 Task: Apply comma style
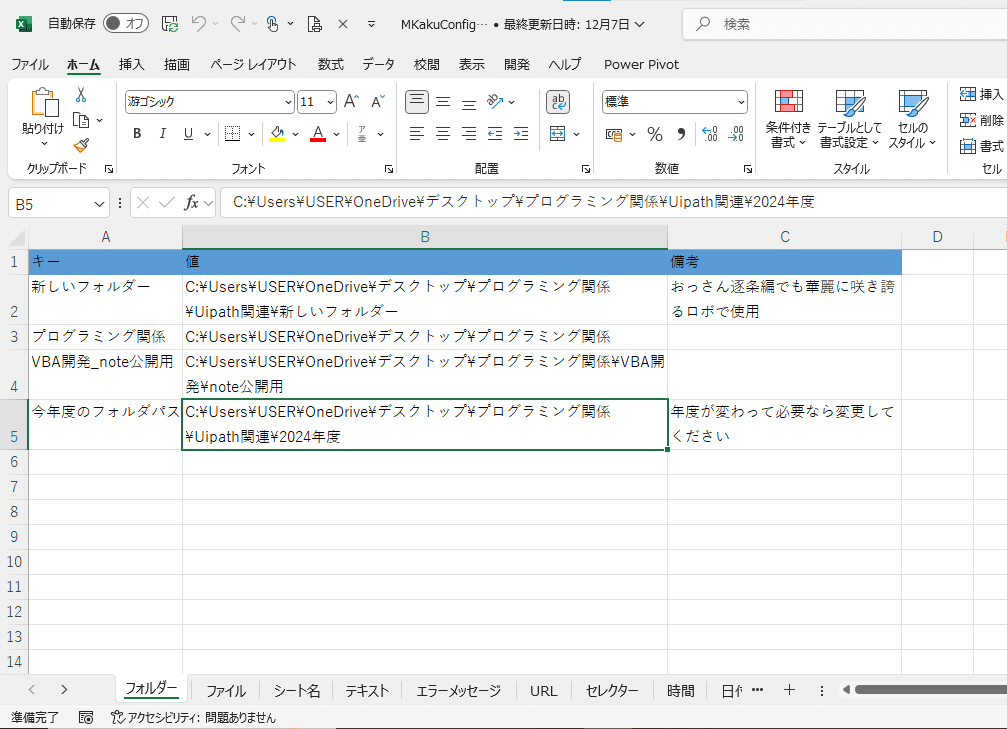coord(681,134)
